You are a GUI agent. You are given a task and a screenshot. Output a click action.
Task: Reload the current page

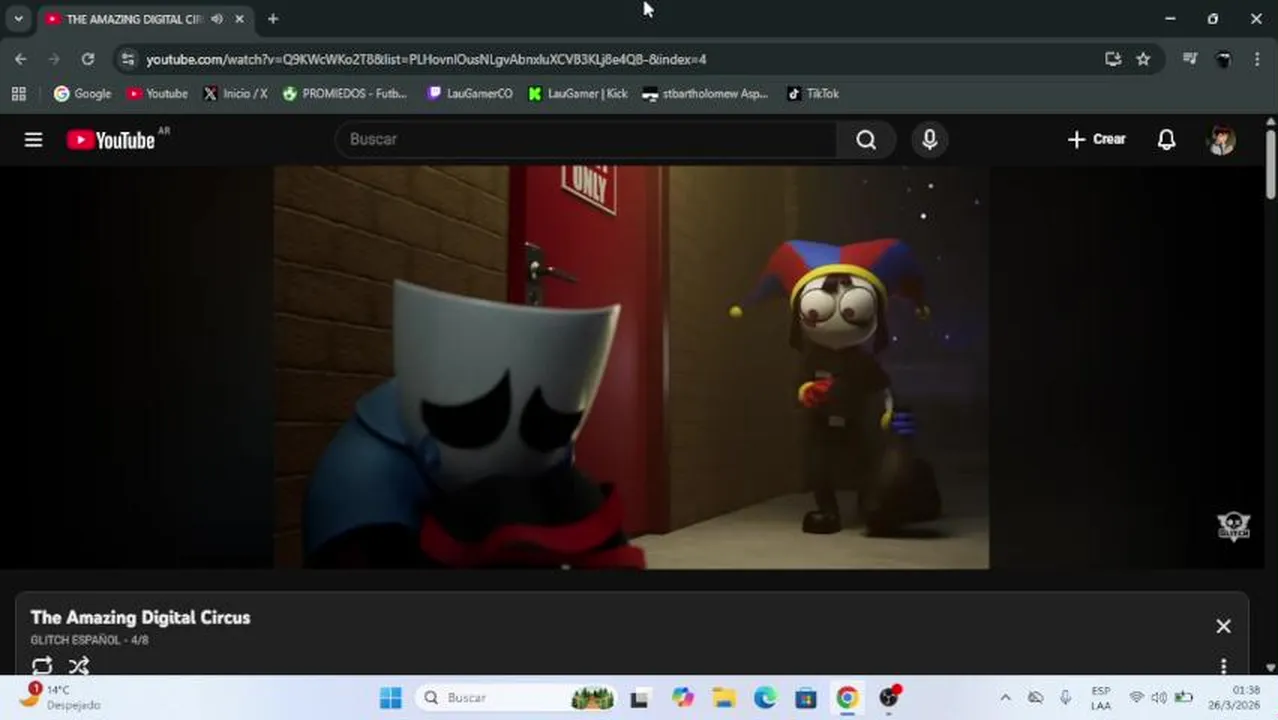click(x=88, y=59)
